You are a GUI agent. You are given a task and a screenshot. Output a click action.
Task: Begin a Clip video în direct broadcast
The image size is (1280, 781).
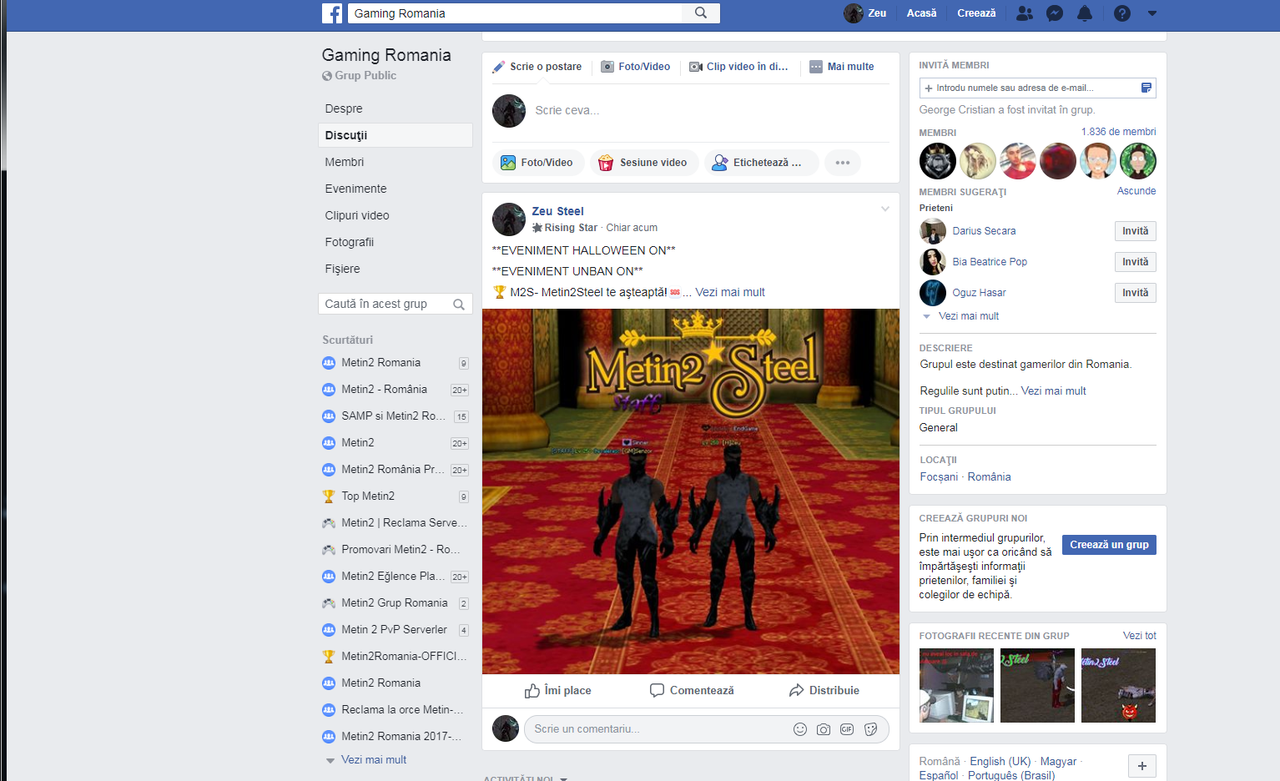pos(739,66)
